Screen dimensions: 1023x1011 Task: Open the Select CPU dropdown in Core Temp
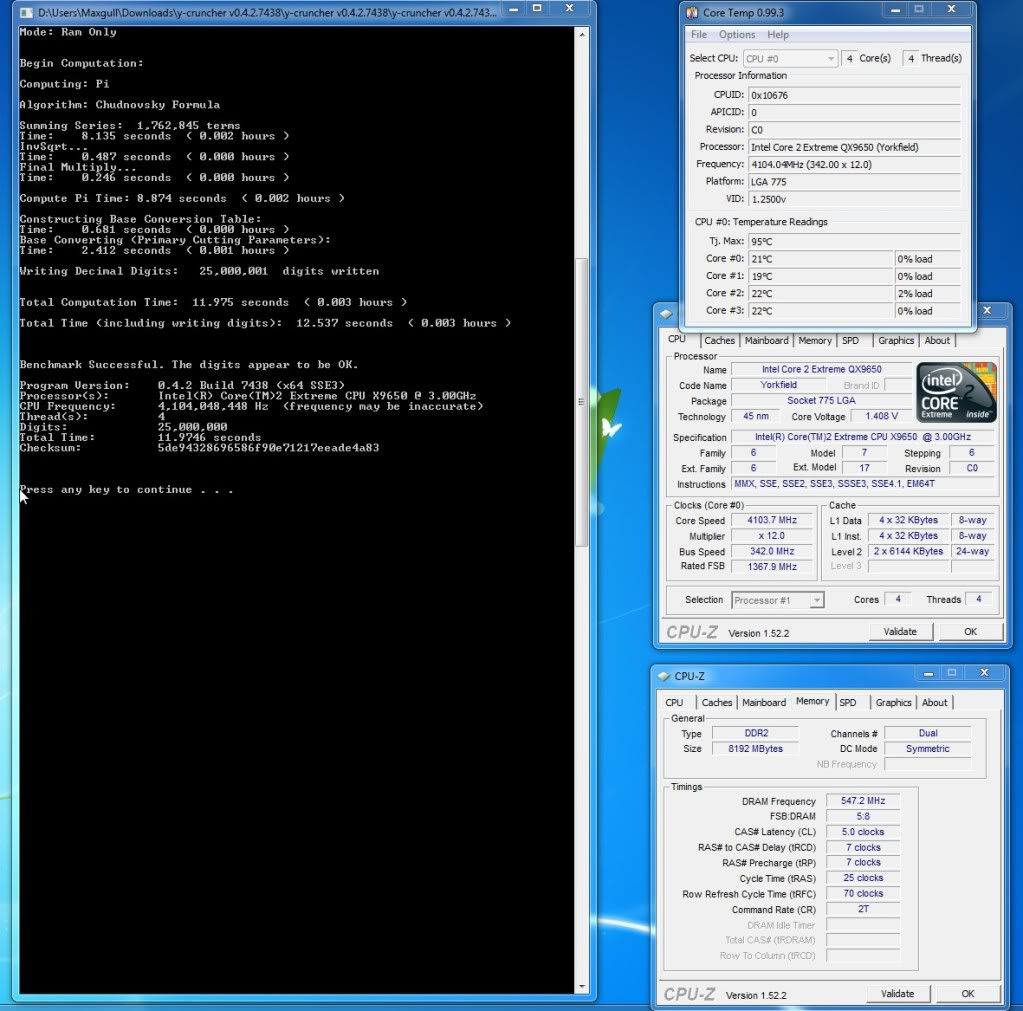[791, 59]
